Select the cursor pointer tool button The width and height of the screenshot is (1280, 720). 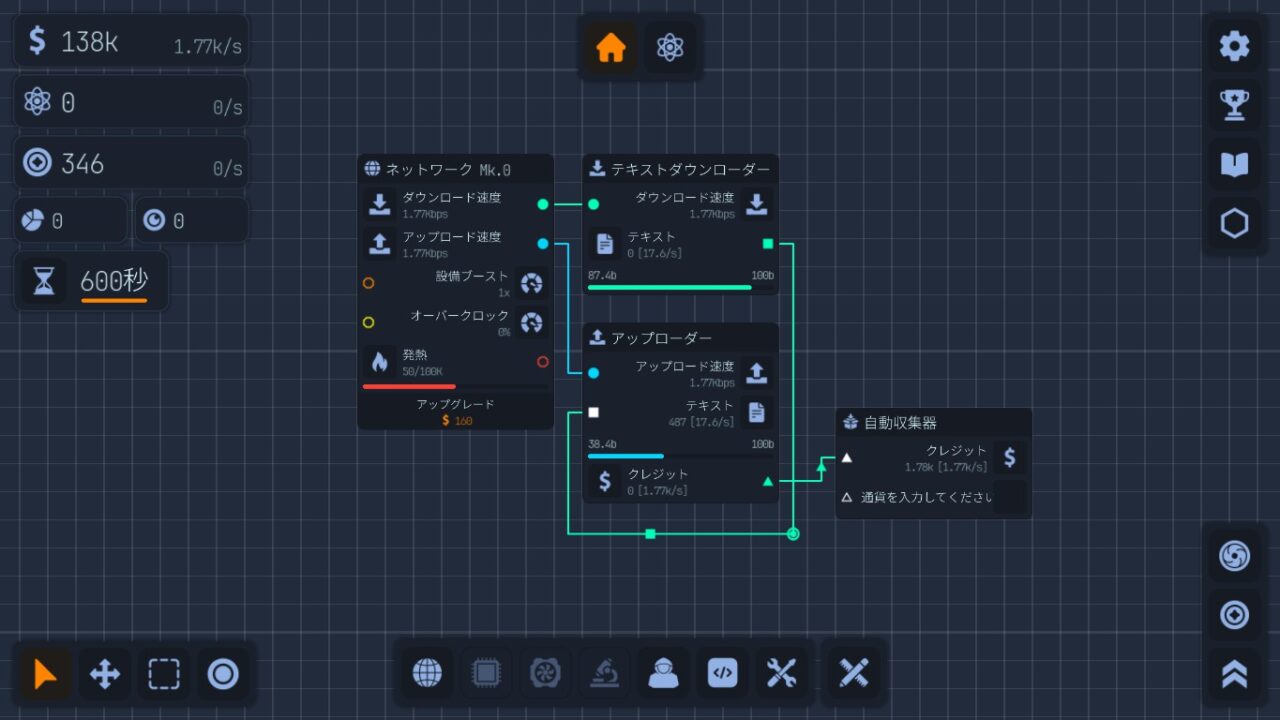(45, 674)
